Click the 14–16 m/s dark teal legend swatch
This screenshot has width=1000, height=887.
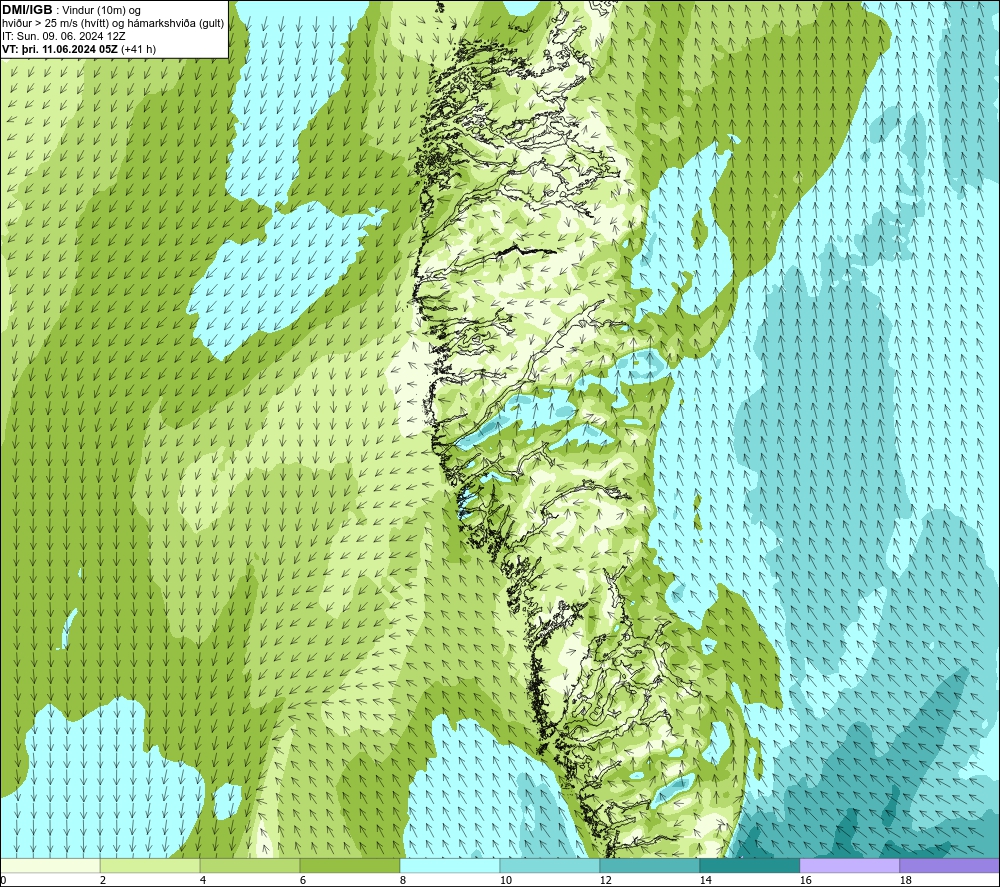(749, 865)
